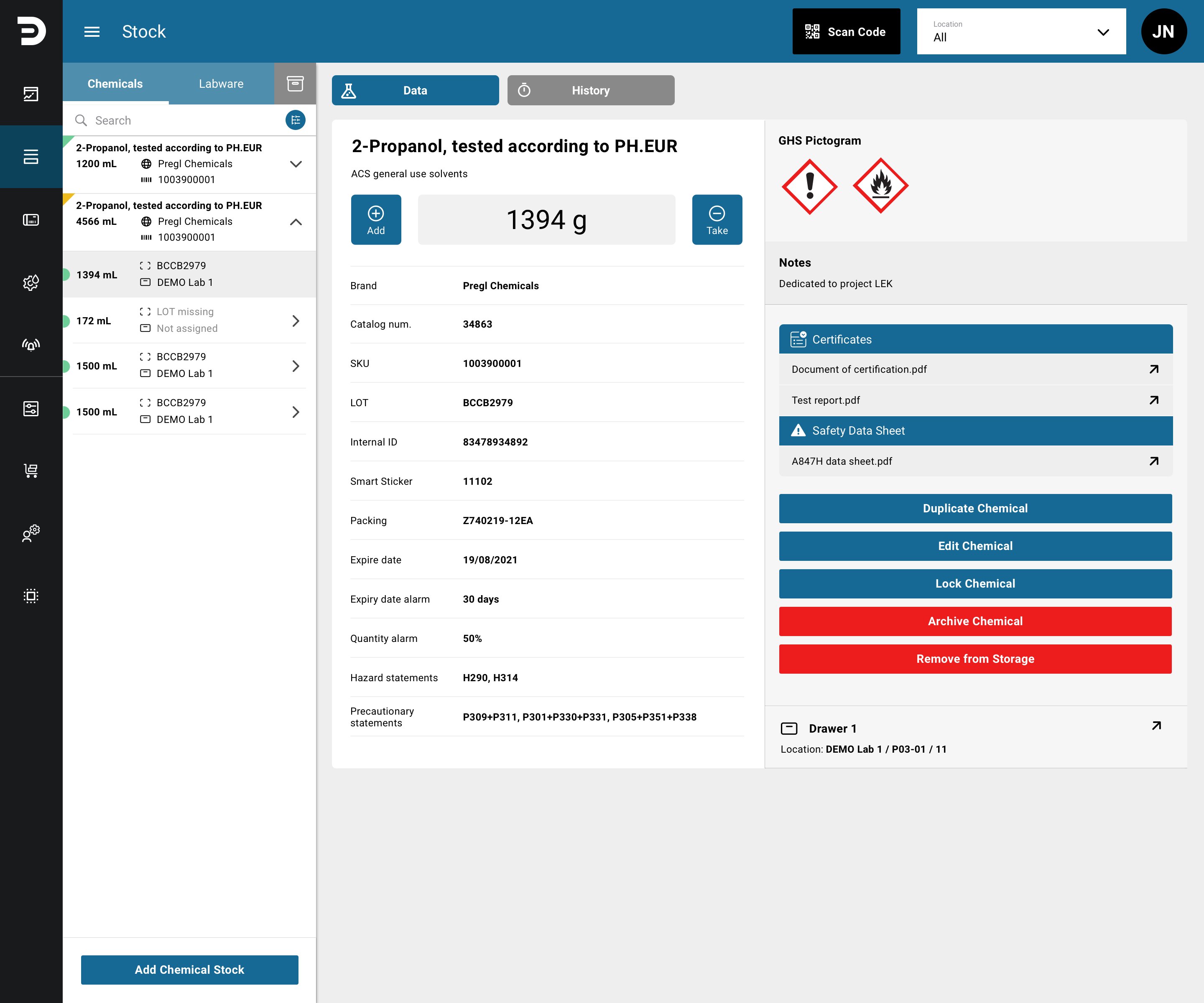Image resolution: width=1204 pixels, height=1003 pixels.
Task: Select the stock list icon in sidebar
Action: coord(31,156)
